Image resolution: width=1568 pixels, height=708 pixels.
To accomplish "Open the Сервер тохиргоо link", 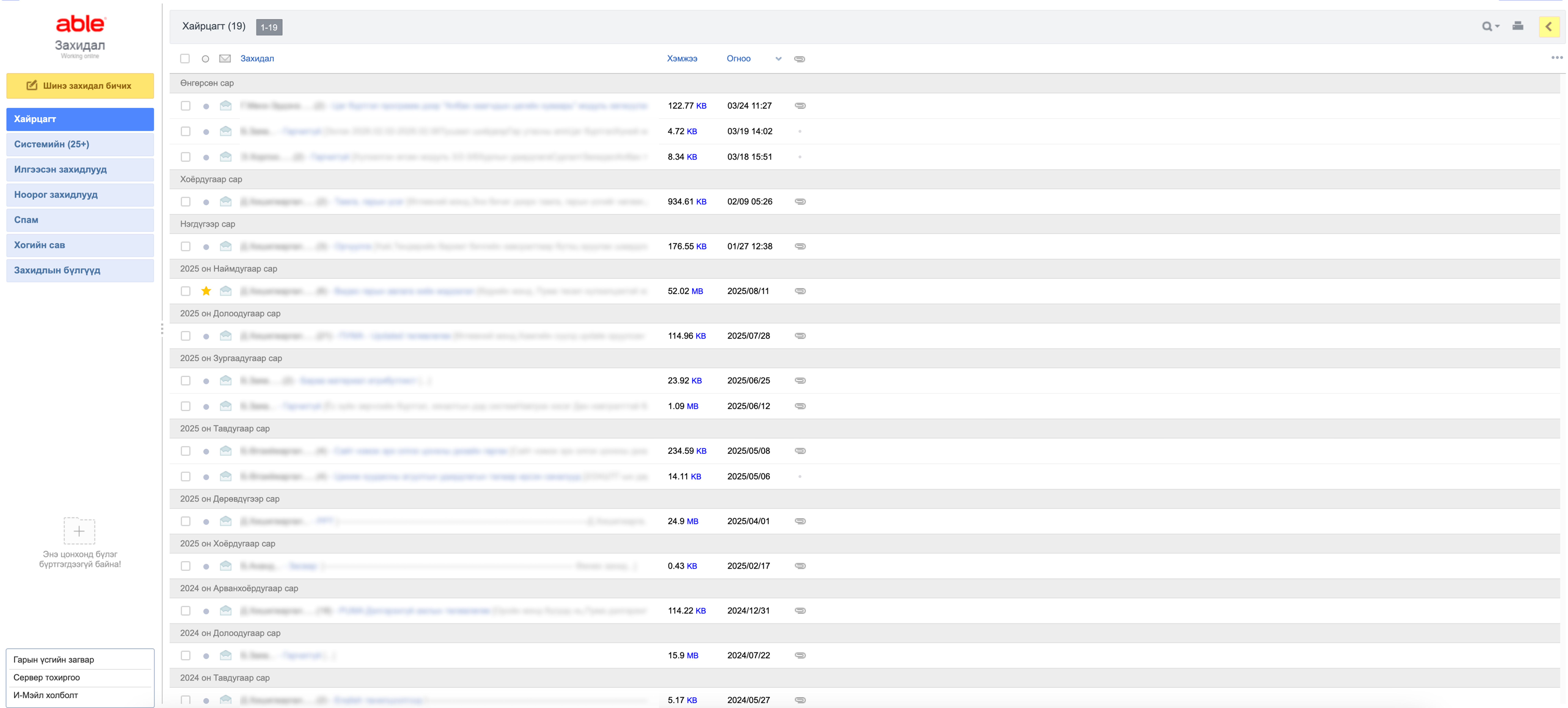I will [x=47, y=677].
